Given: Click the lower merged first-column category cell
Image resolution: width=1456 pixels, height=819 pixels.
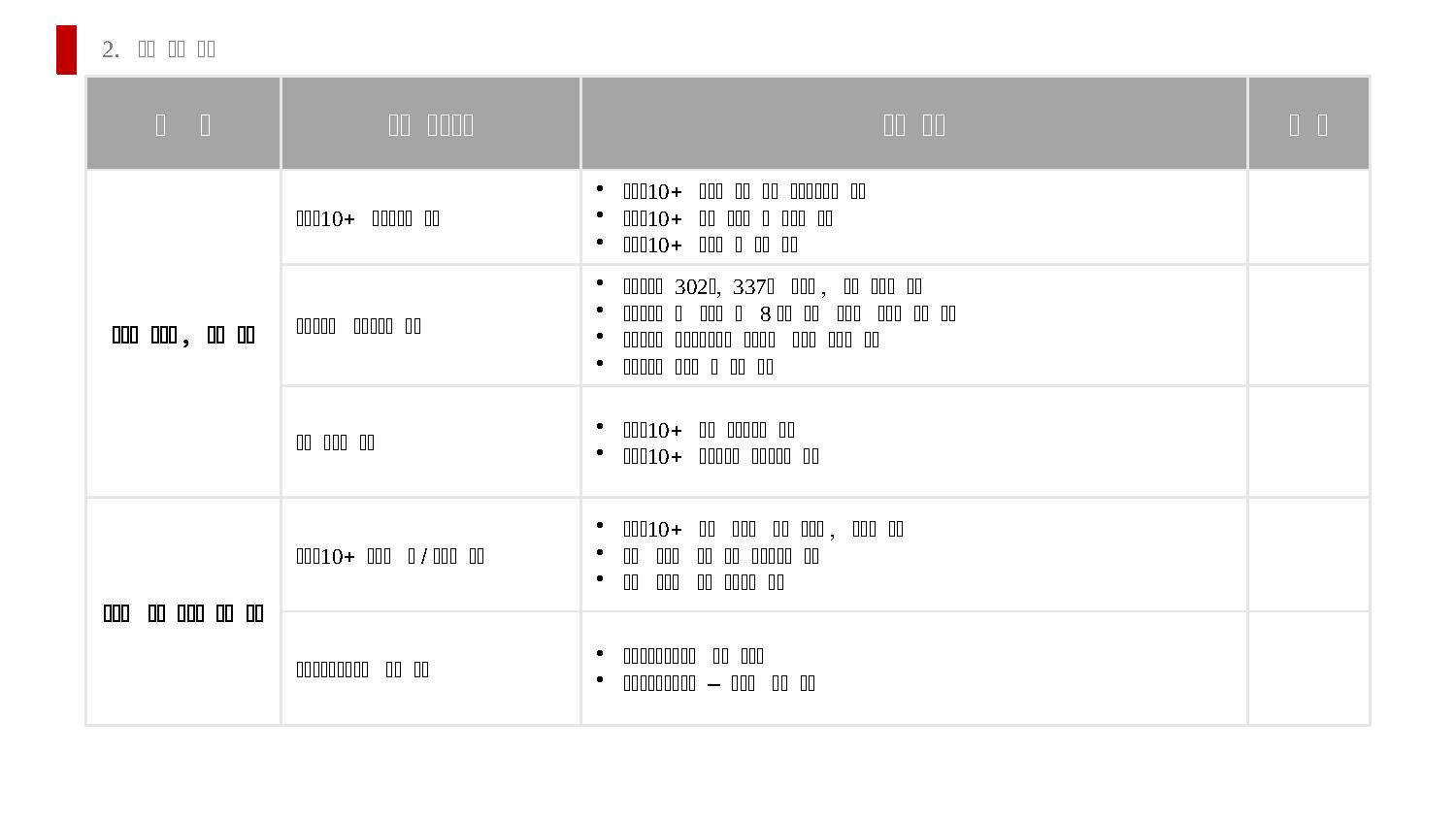Looking at the screenshot, I should pyautogui.click(x=183, y=612).
